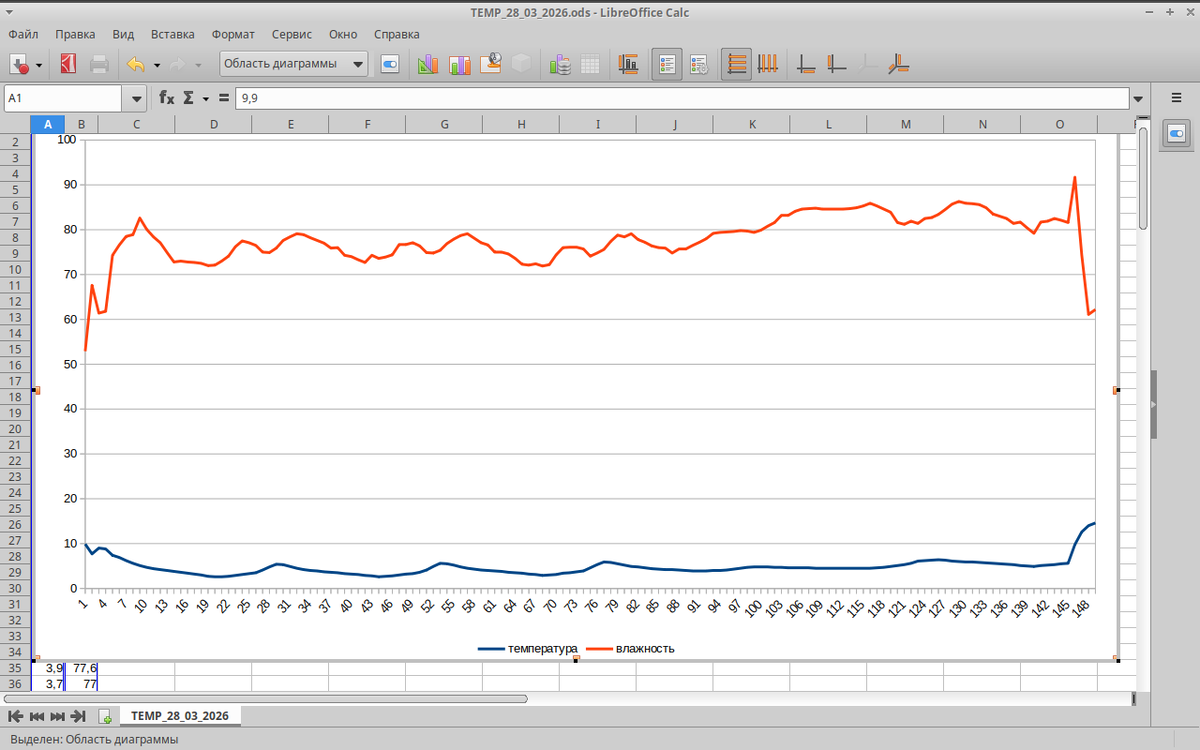This screenshot has width=1200, height=750.
Task: Click the status bar text 'Выделен: Область диаграммы'
Action: (95, 739)
